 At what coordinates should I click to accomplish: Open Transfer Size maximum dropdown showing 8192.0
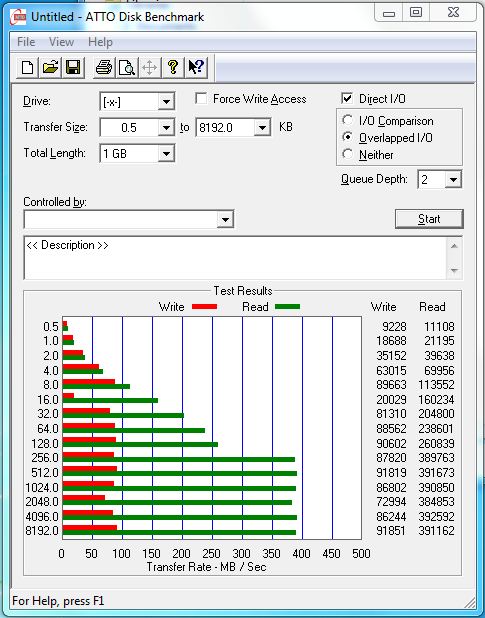[x=262, y=128]
